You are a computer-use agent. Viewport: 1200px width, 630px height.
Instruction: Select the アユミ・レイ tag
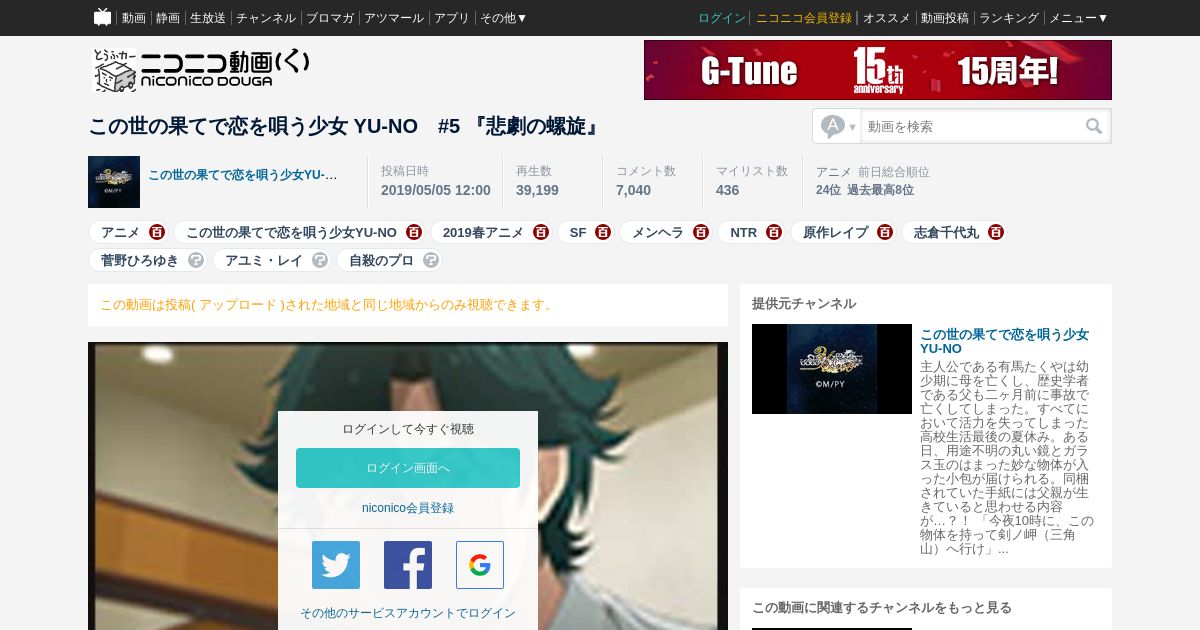click(x=264, y=260)
